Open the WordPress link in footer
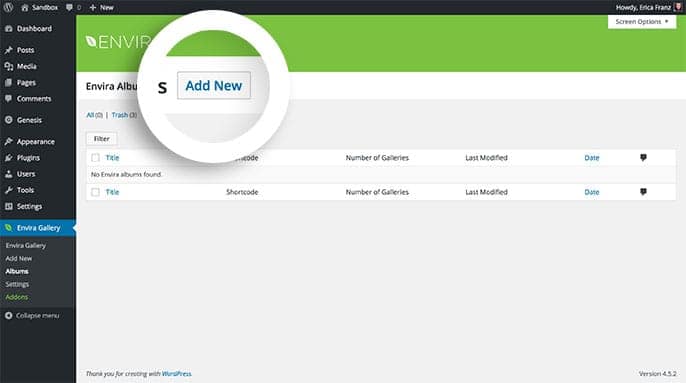The height and width of the screenshot is (383, 686). [x=177, y=374]
